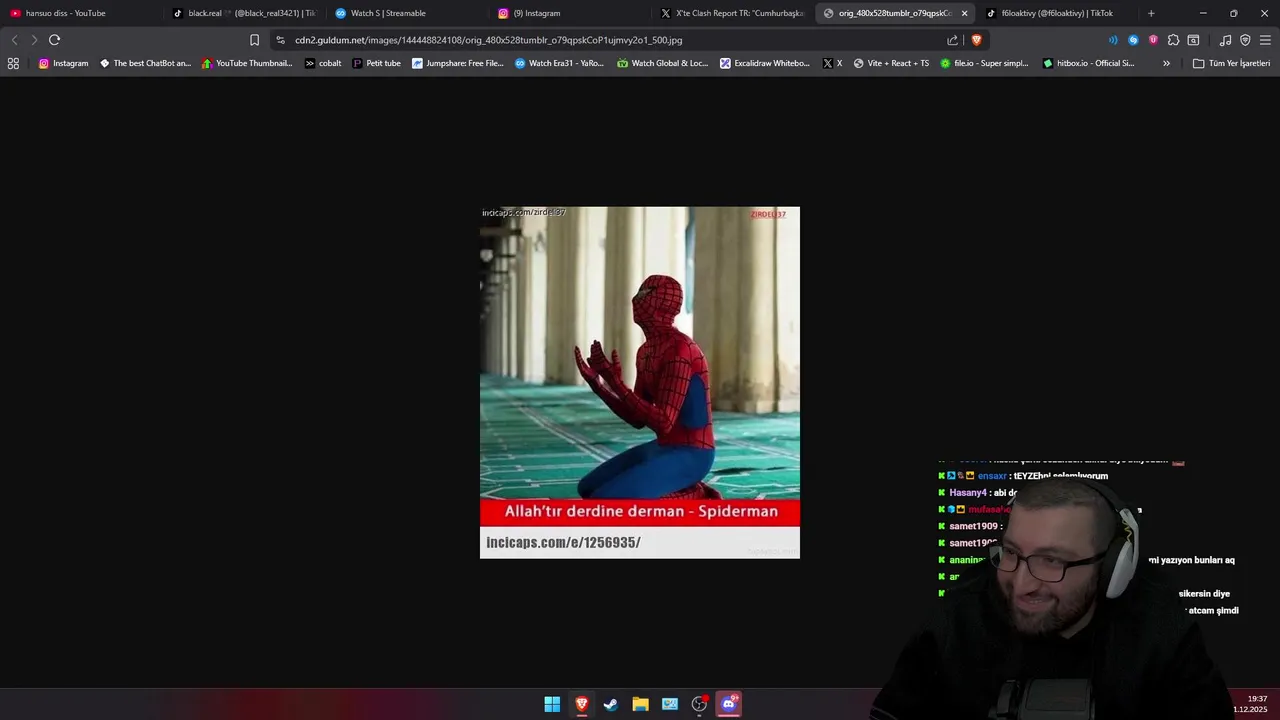Open the blue sound-wave extension icon
The image size is (1280, 720).
(x=1113, y=40)
